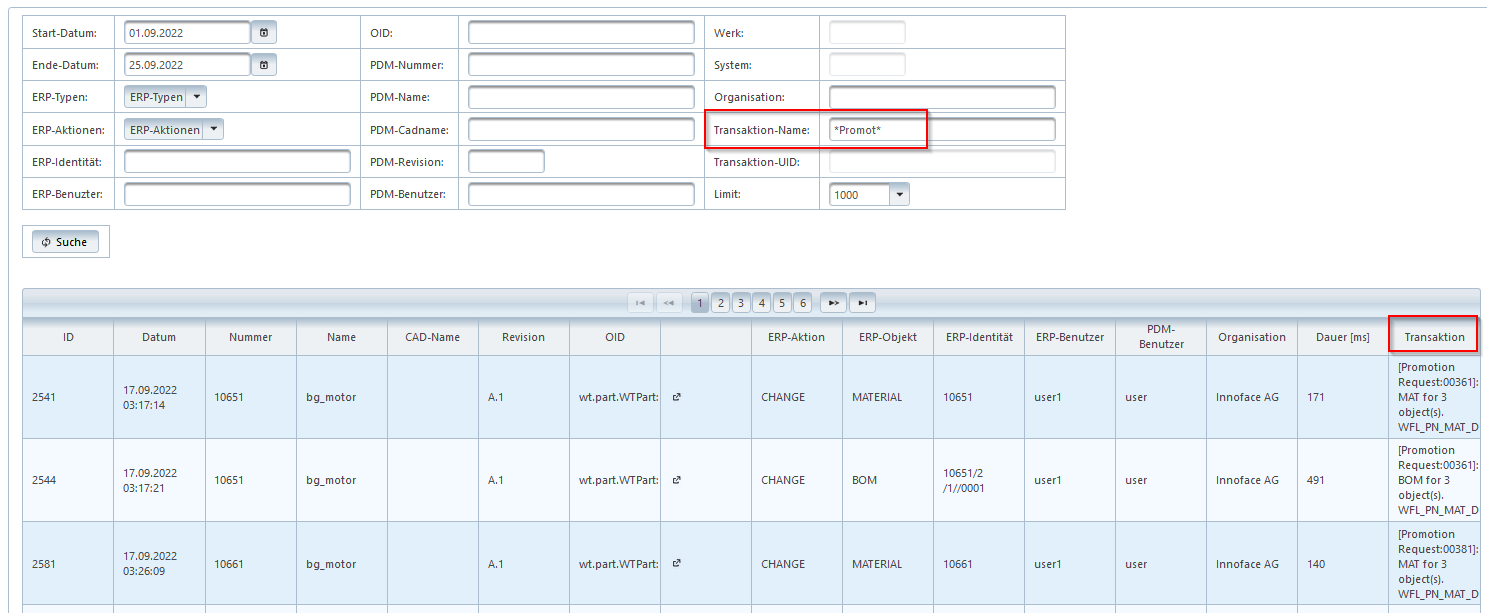Jump to the first results page
Screen dimensions: 1487x613
pyautogui.click(x=640, y=303)
